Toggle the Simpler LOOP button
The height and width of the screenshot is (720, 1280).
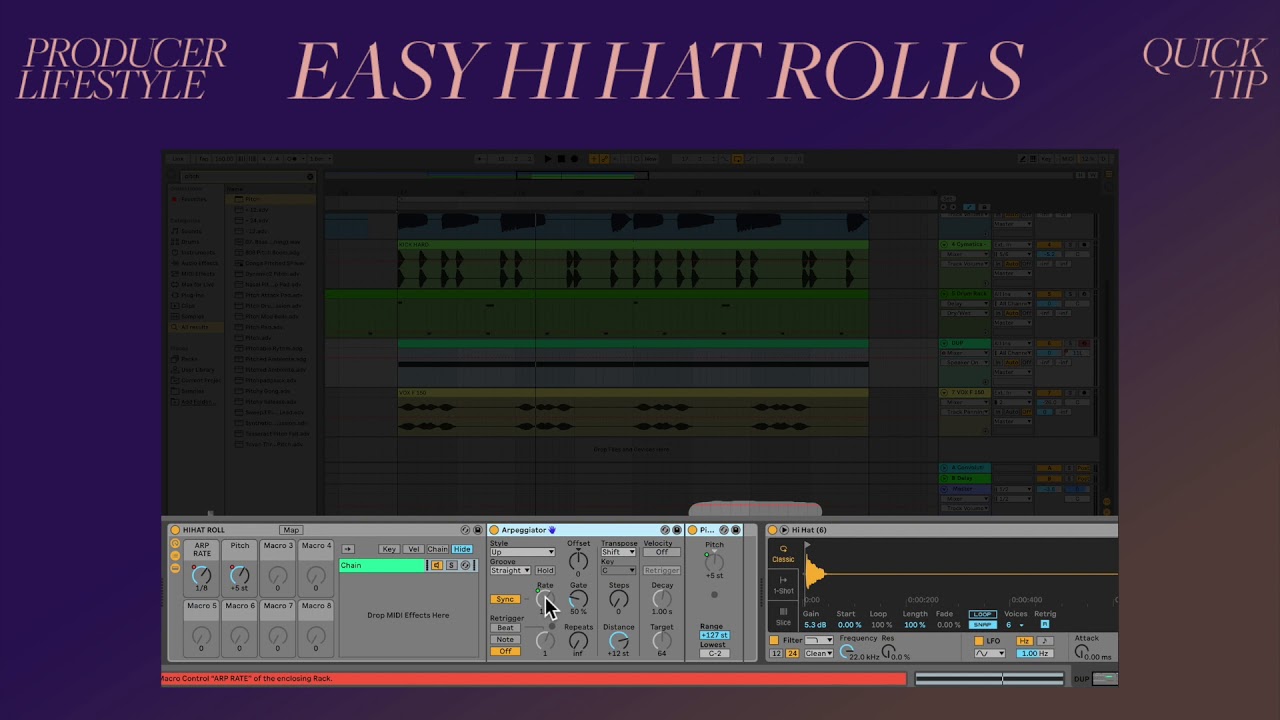click(983, 614)
